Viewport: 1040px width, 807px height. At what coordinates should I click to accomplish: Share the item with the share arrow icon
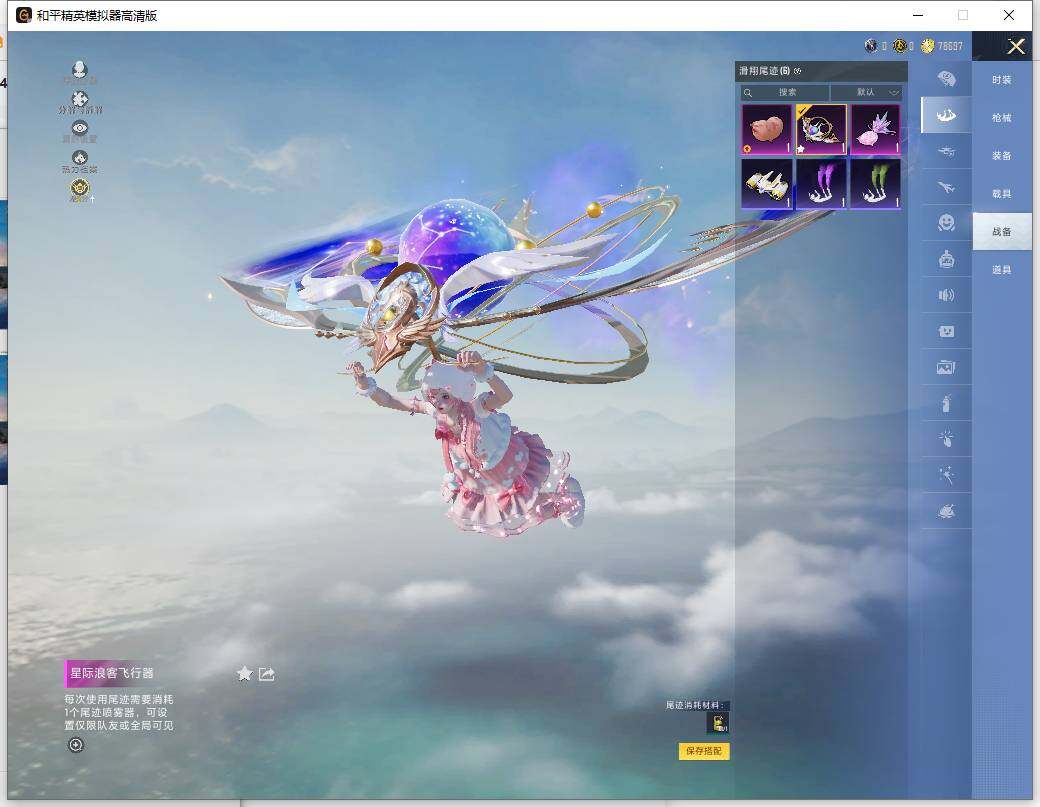pos(267,674)
